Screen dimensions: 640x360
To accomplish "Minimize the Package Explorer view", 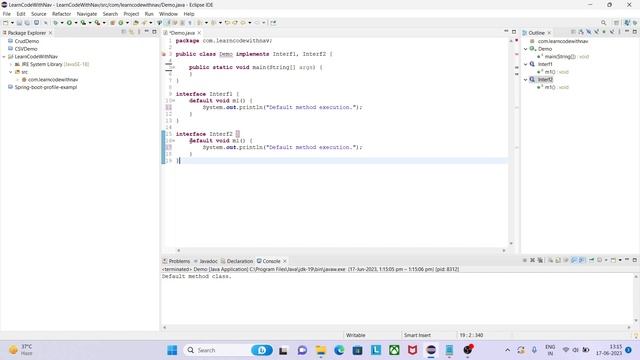I will pyautogui.click(x=147, y=31).
